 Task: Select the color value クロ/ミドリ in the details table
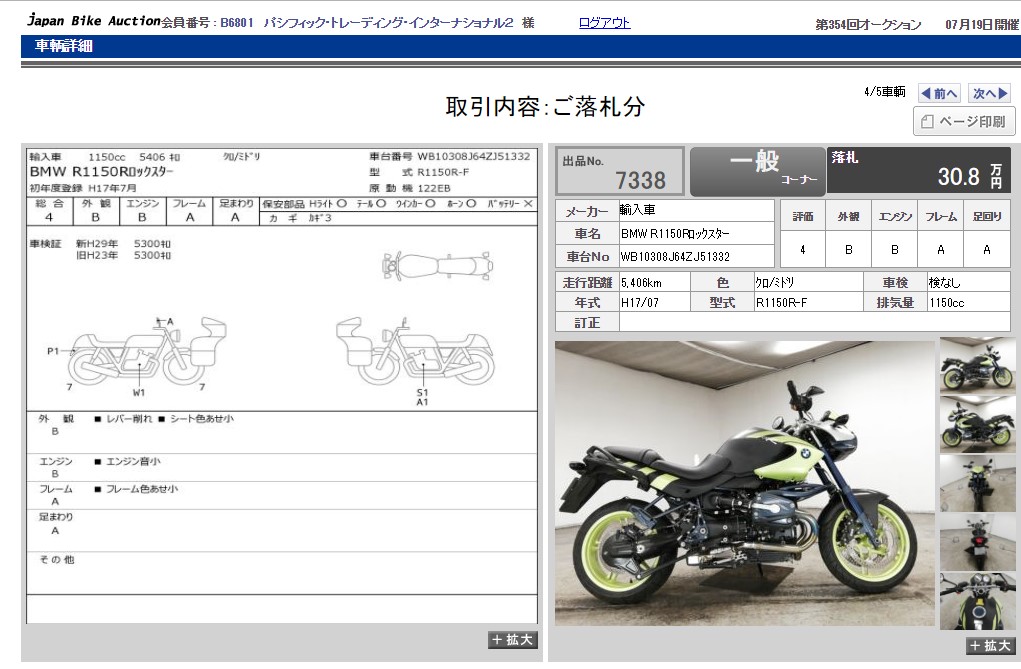(x=774, y=283)
